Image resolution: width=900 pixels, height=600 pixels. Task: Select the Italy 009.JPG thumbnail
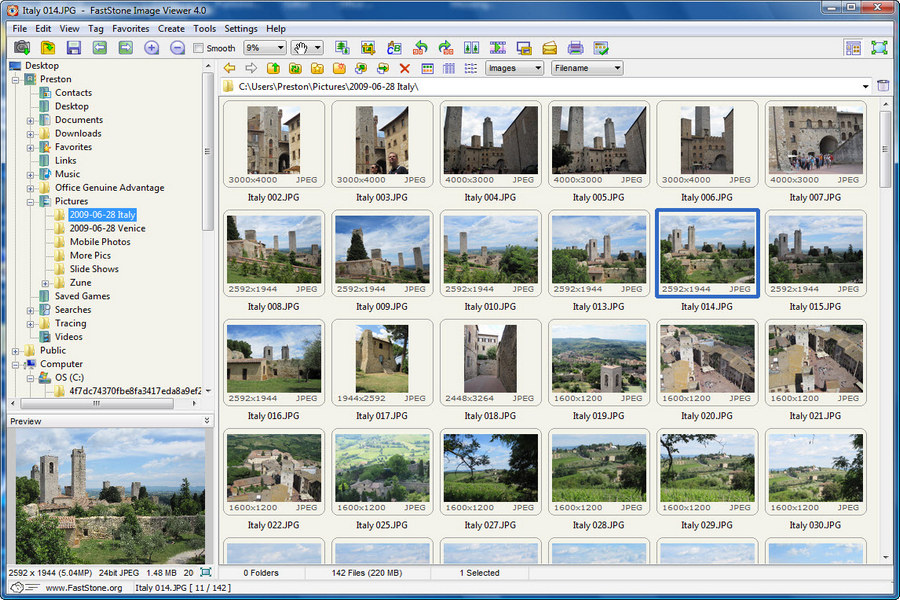coord(381,253)
